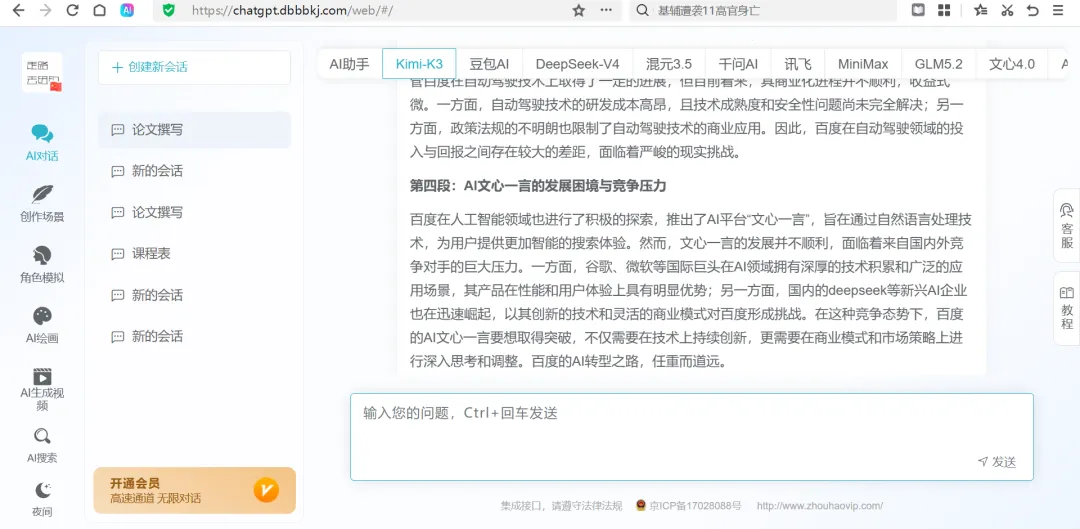Click the scissors screenshot icon
This screenshot has height=529, width=1080.
1007,10
